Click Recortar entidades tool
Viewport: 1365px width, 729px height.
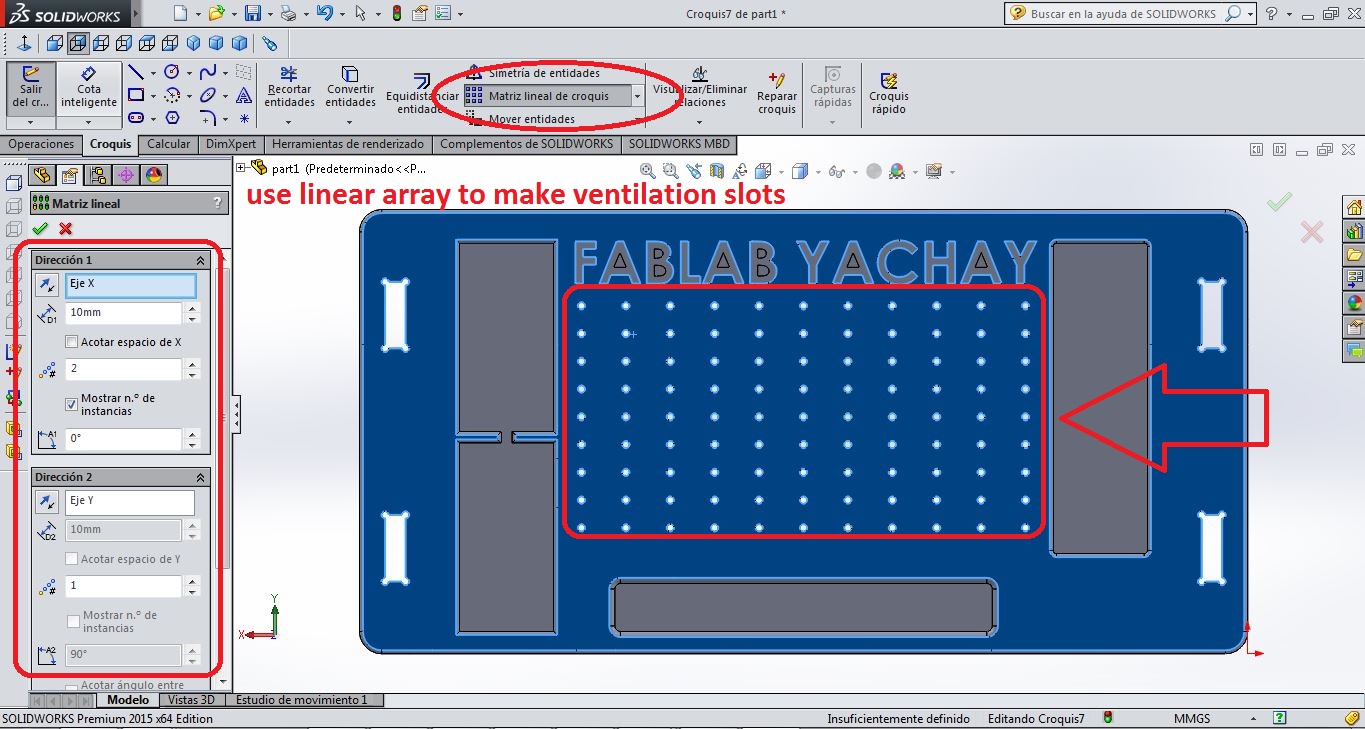tap(290, 88)
